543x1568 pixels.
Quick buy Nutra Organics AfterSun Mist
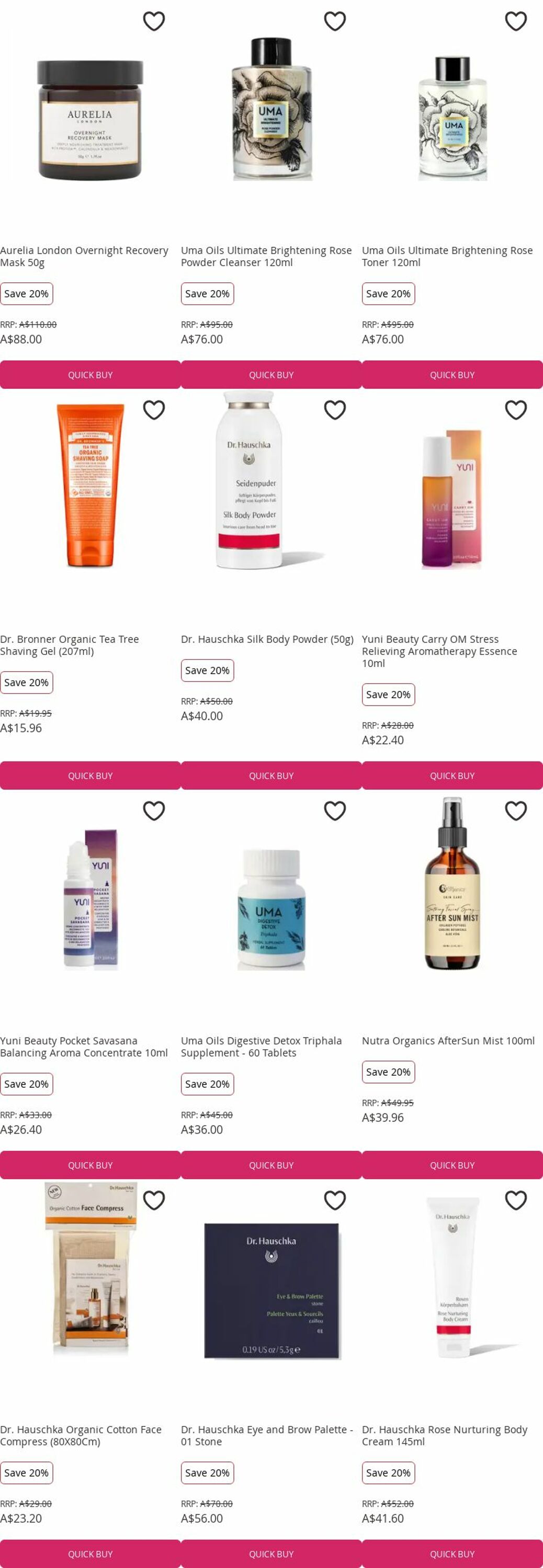(x=452, y=1165)
